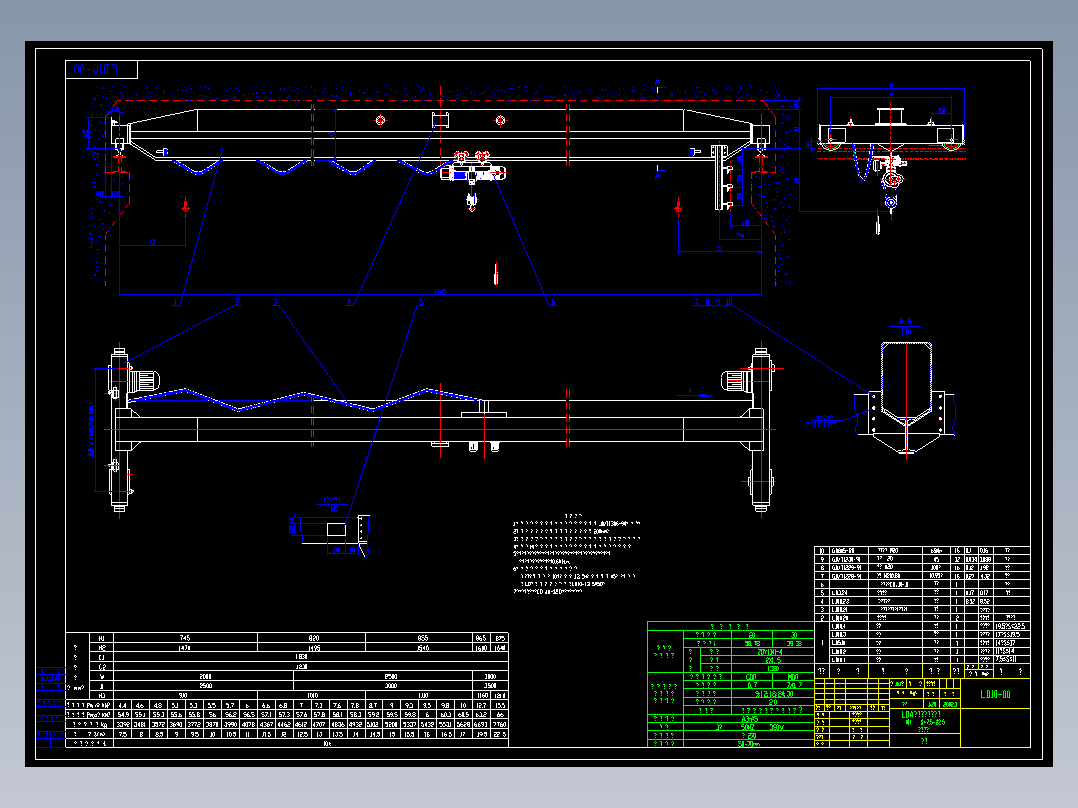Select the 820 cell in the dimension table
The width and height of the screenshot is (1078, 808).
coord(312,638)
